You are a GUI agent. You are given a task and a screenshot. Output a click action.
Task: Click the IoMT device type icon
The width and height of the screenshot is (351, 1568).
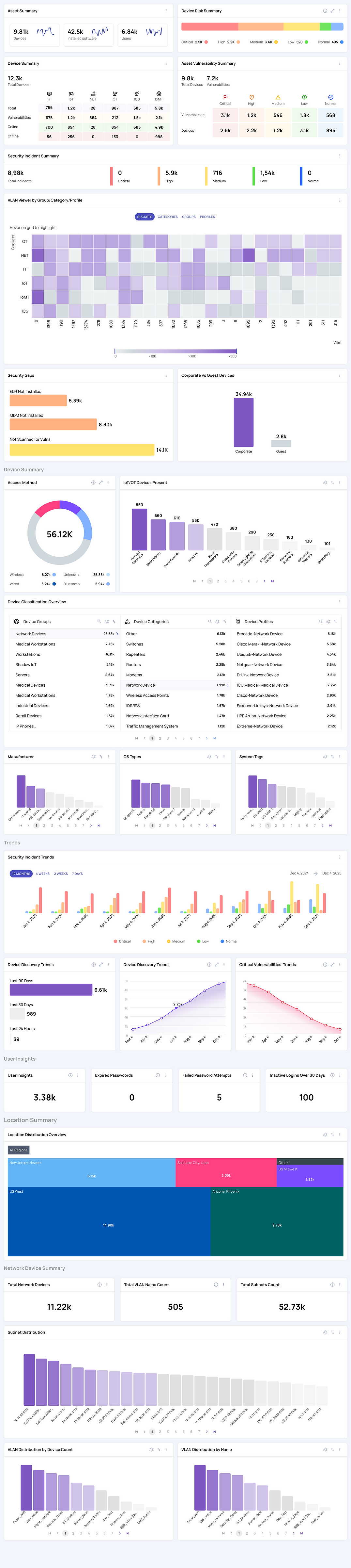tap(159, 94)
